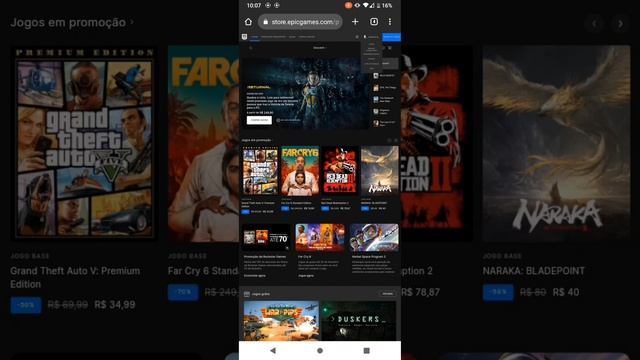
Task: Click Grand Theft Auto V: Premium Edition title
Action: coord(258,204)
